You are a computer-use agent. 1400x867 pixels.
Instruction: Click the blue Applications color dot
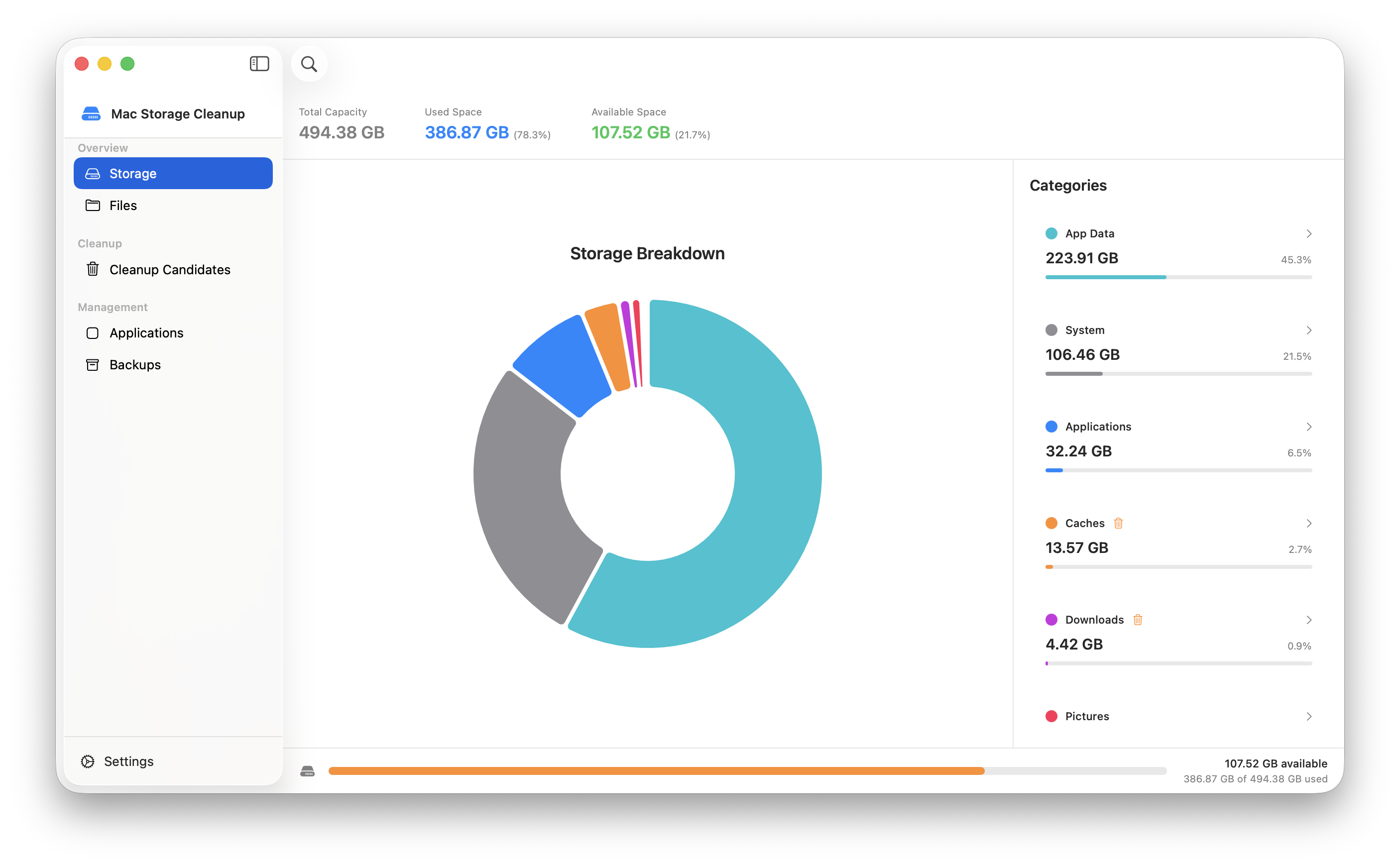tap(1050, 427)
